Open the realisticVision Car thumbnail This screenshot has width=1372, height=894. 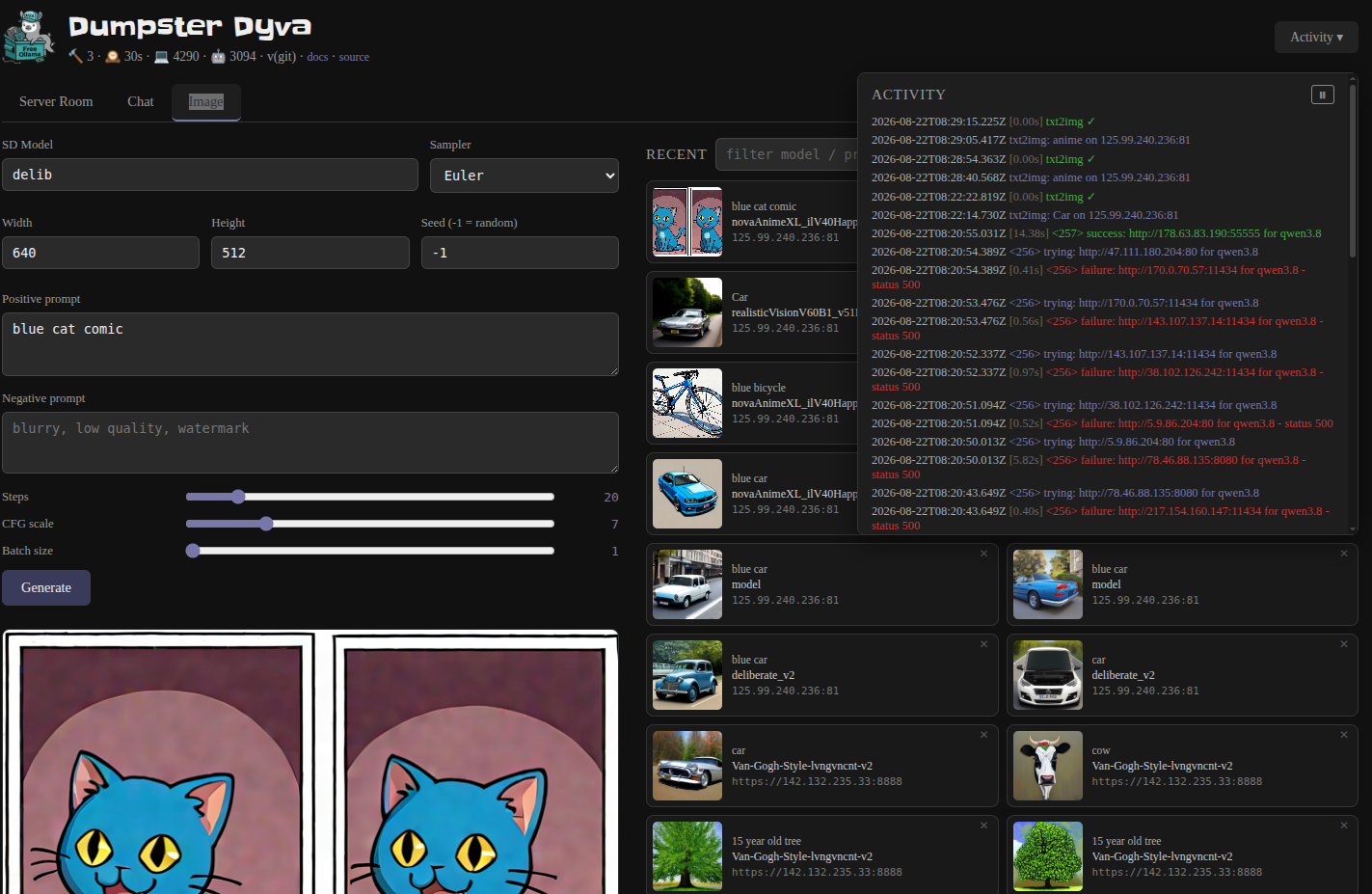(687, 312)
